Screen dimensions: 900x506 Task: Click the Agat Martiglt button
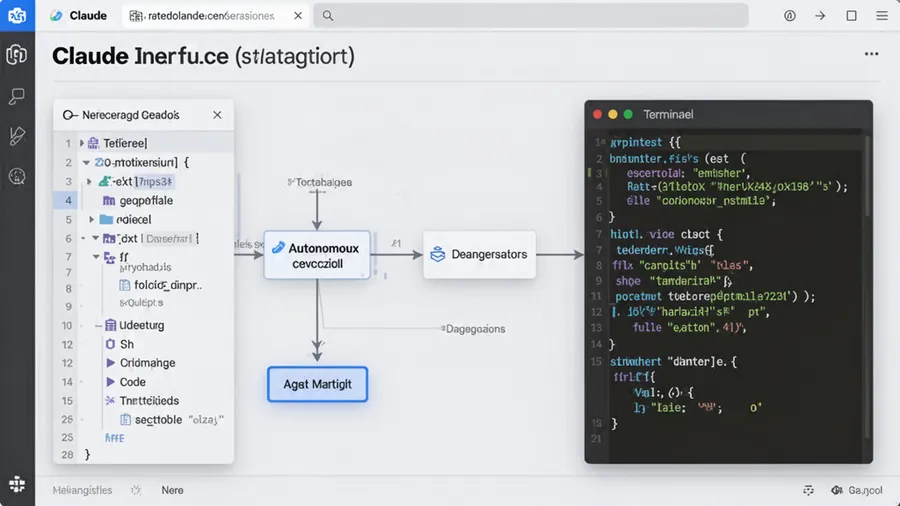point(317,384)
